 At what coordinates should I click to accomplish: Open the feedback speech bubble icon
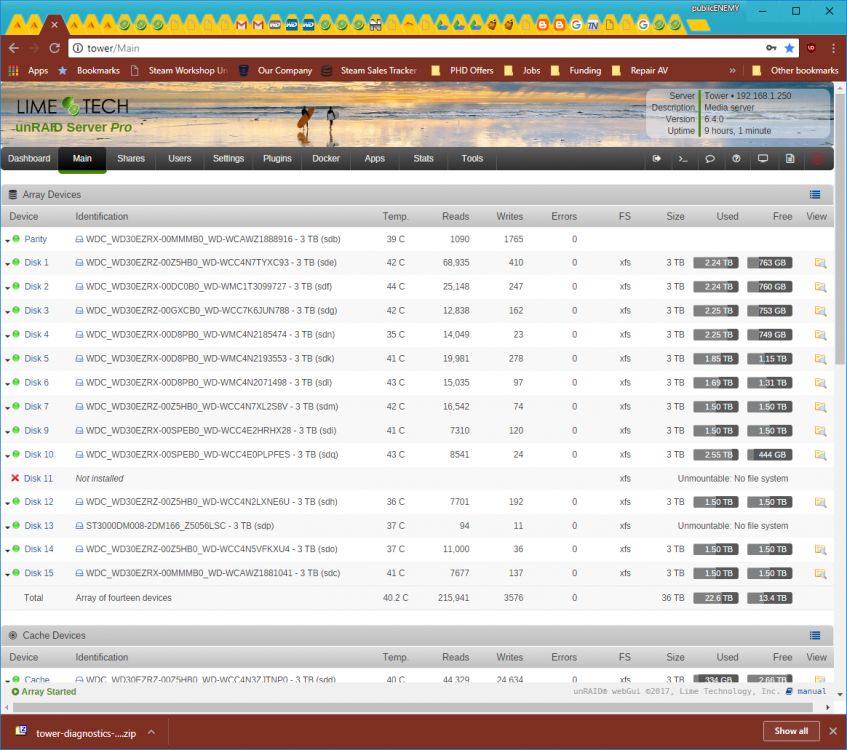[x=710, y=159]
